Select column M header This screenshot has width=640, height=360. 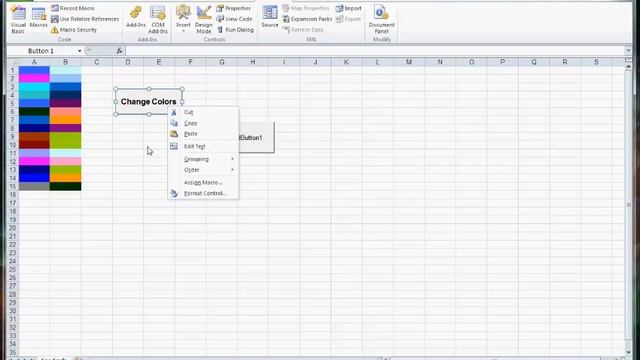[x=409, y=62]
